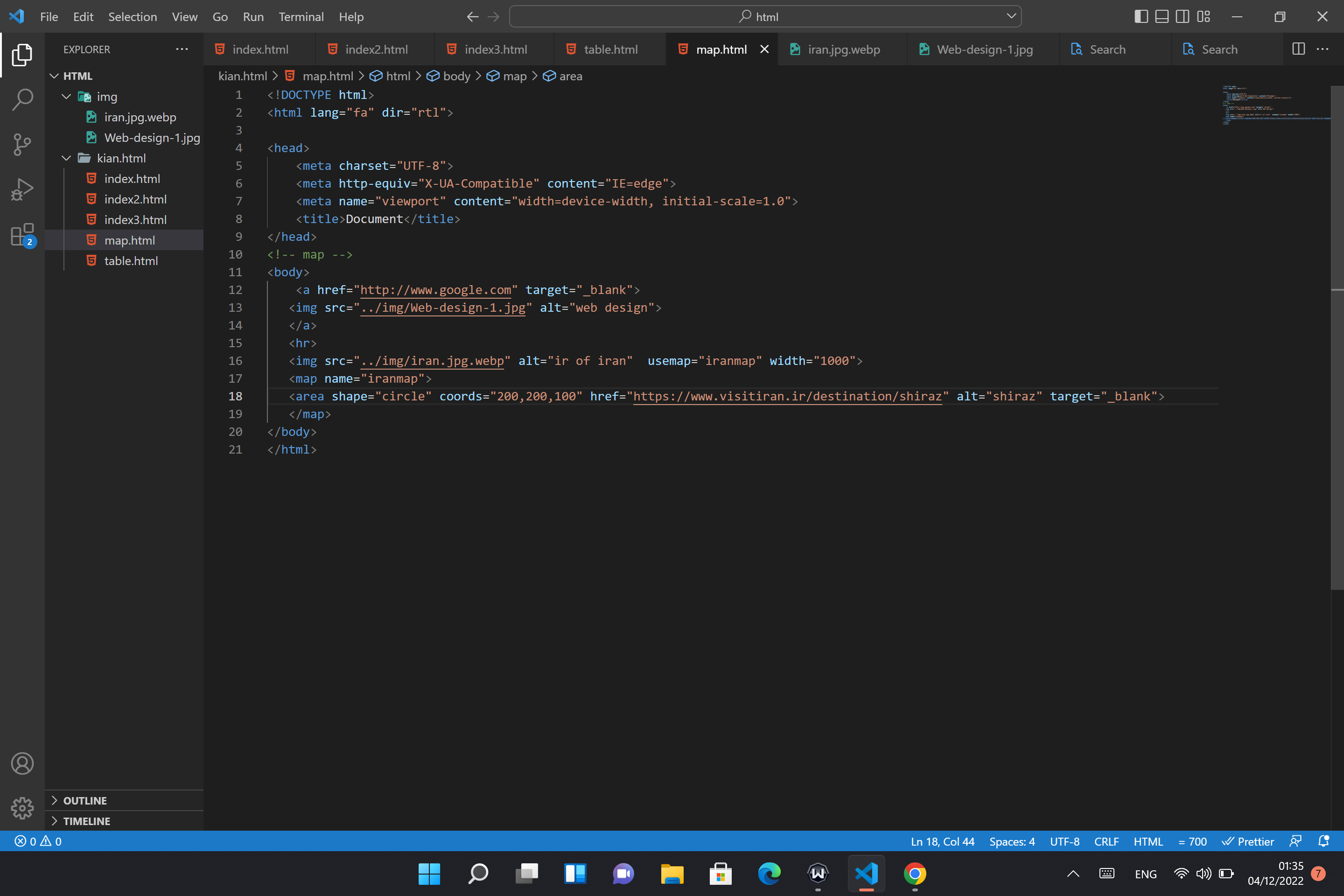Image resolution: width=1344 pixels, height=896 pixels.
Task: Split the editor right
Action: click(x=1298, y=49)
